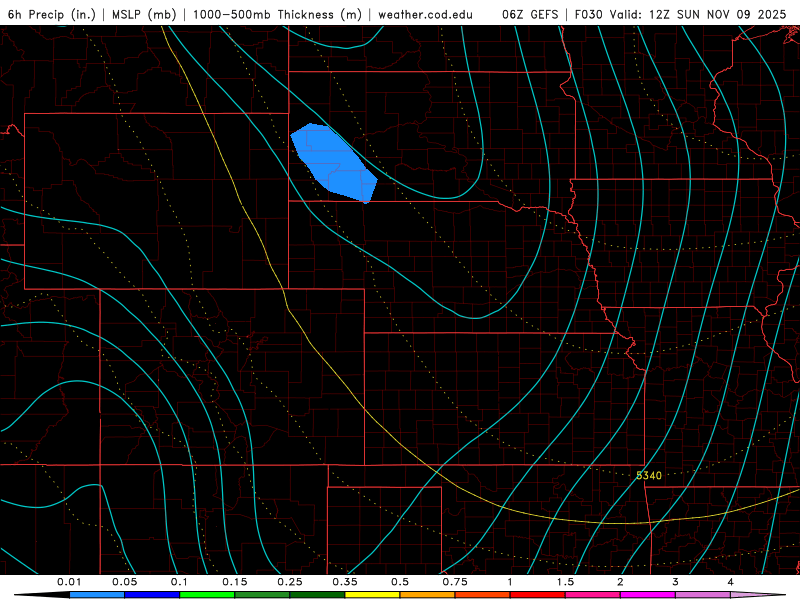Click the yellow '5340' thickness contour label
The width and height of the screenshot is (800, 600).
[x=648, y=476]
